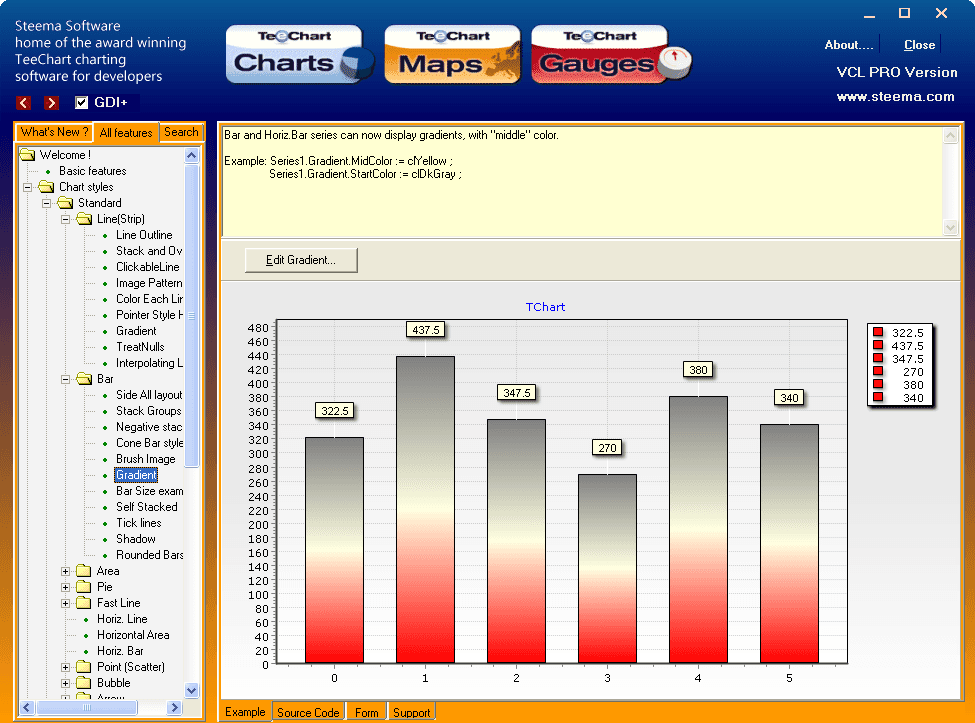Select the Area folder icon
The height and width of the screenshot is (723, 975).
(x=84, y=571)
